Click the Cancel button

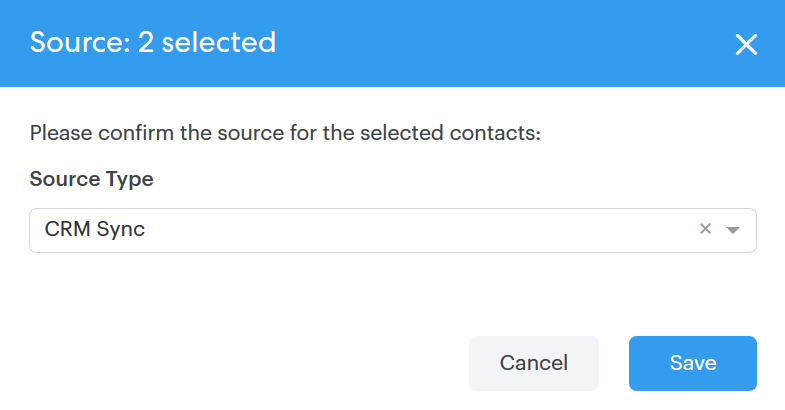[533, 363]
